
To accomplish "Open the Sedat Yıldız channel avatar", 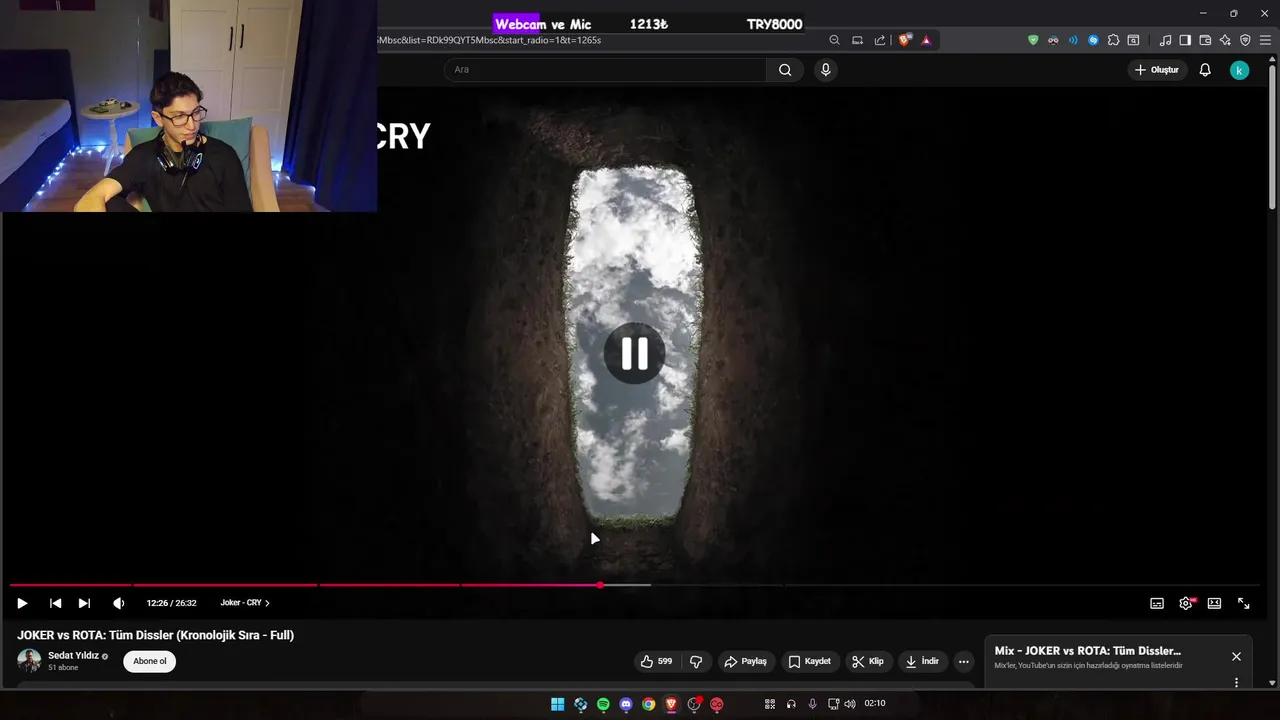I will 29,661.
